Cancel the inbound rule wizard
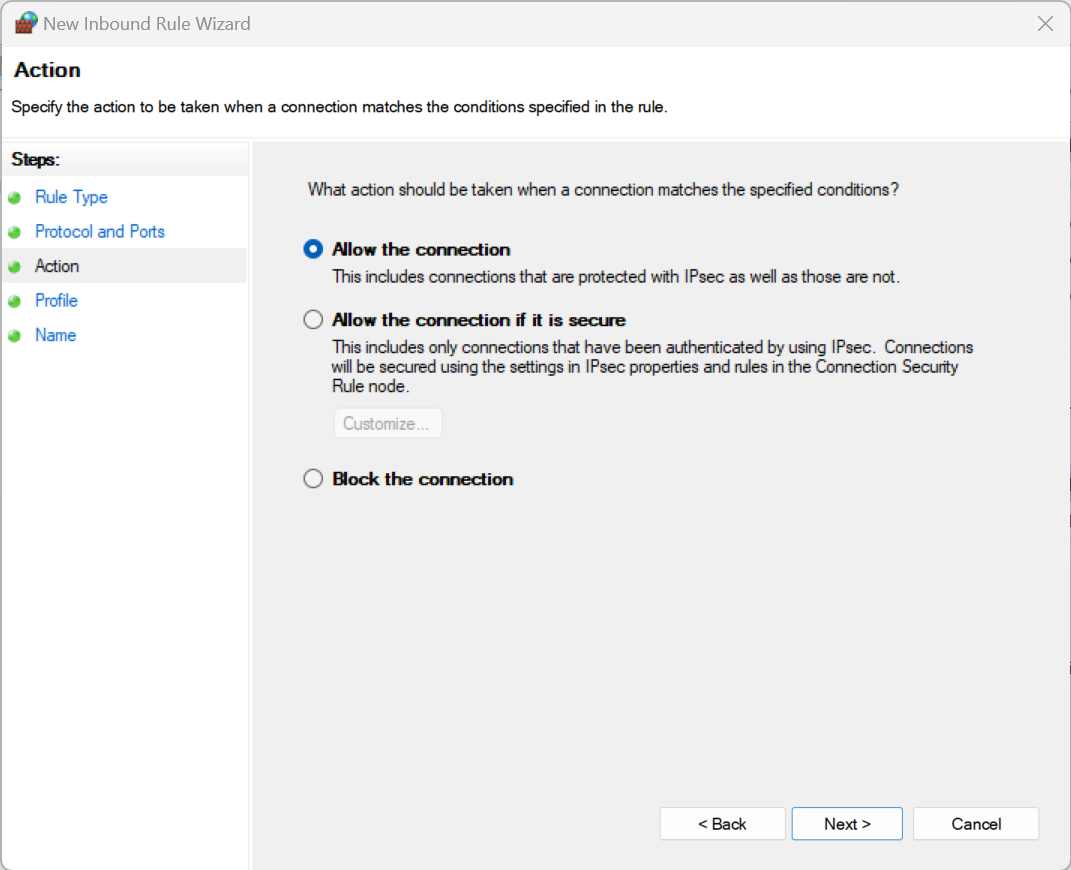The image size is (1071, 870). click(976, 824)
